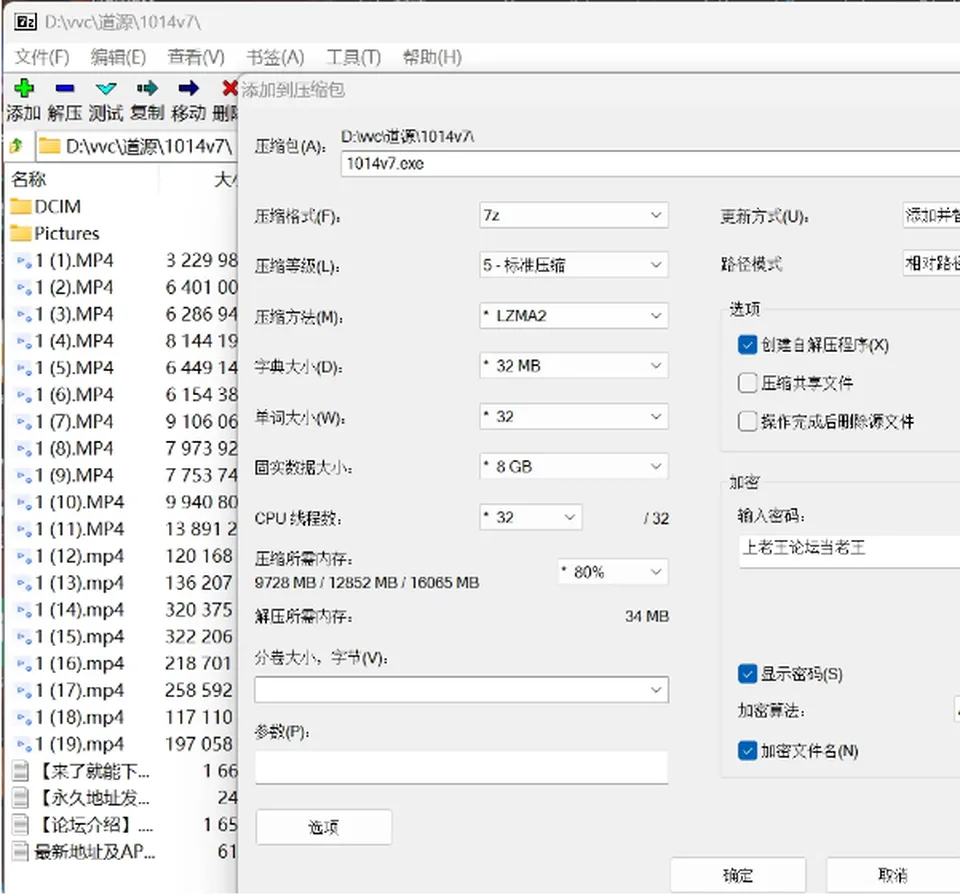Click the archive name field 1014v7.exe
960x895 pixels.
[x=650, y=163]
